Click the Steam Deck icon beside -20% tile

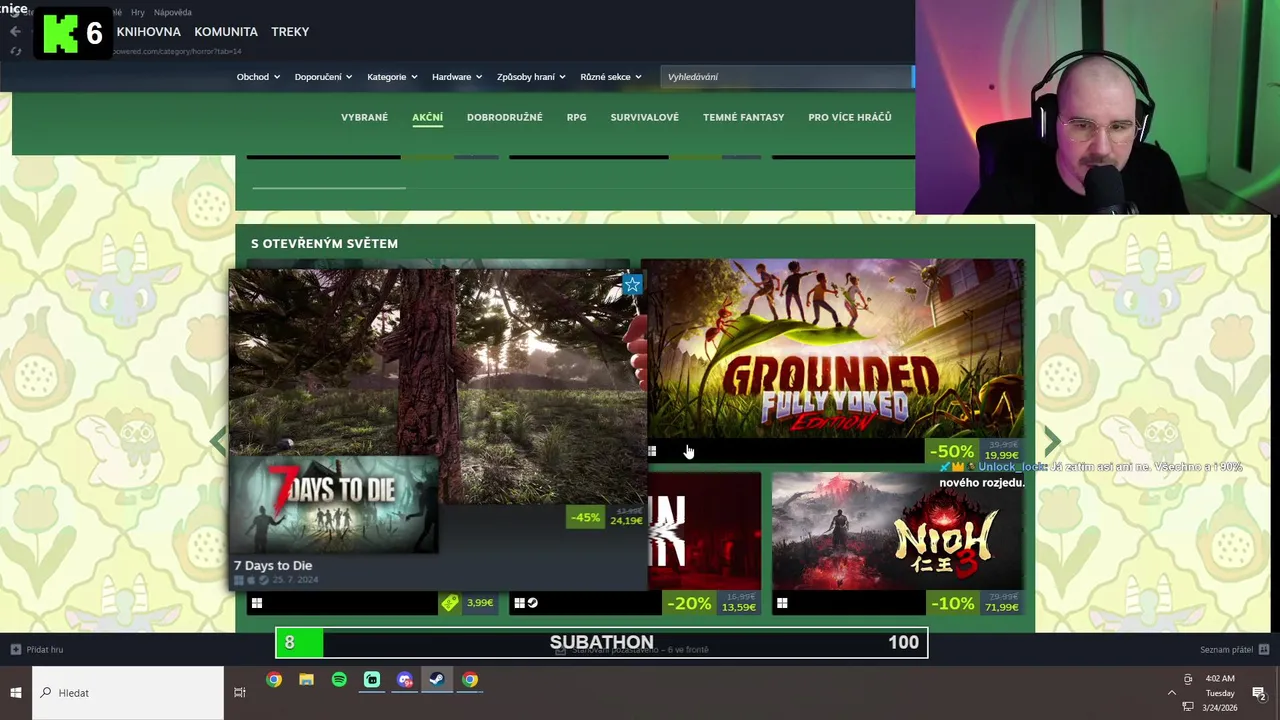click(532, 603)
